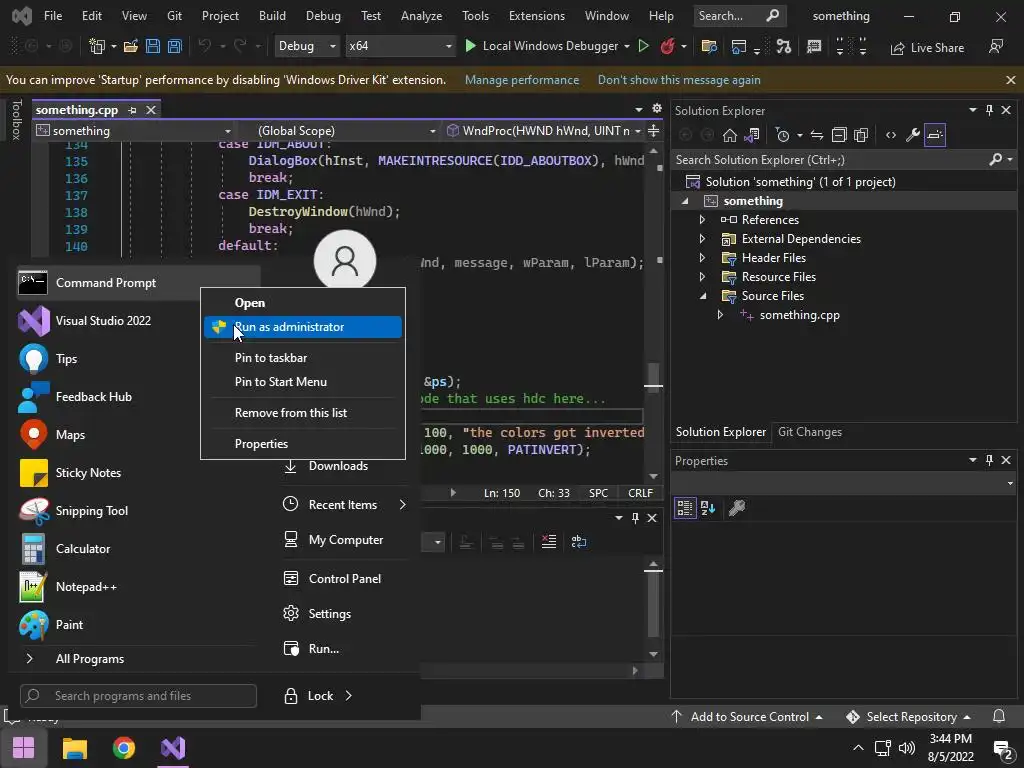Viewport: 1024px width, 768px height.
Task: Open the Debug configuration dropdown
Action: tap(306, 46)
